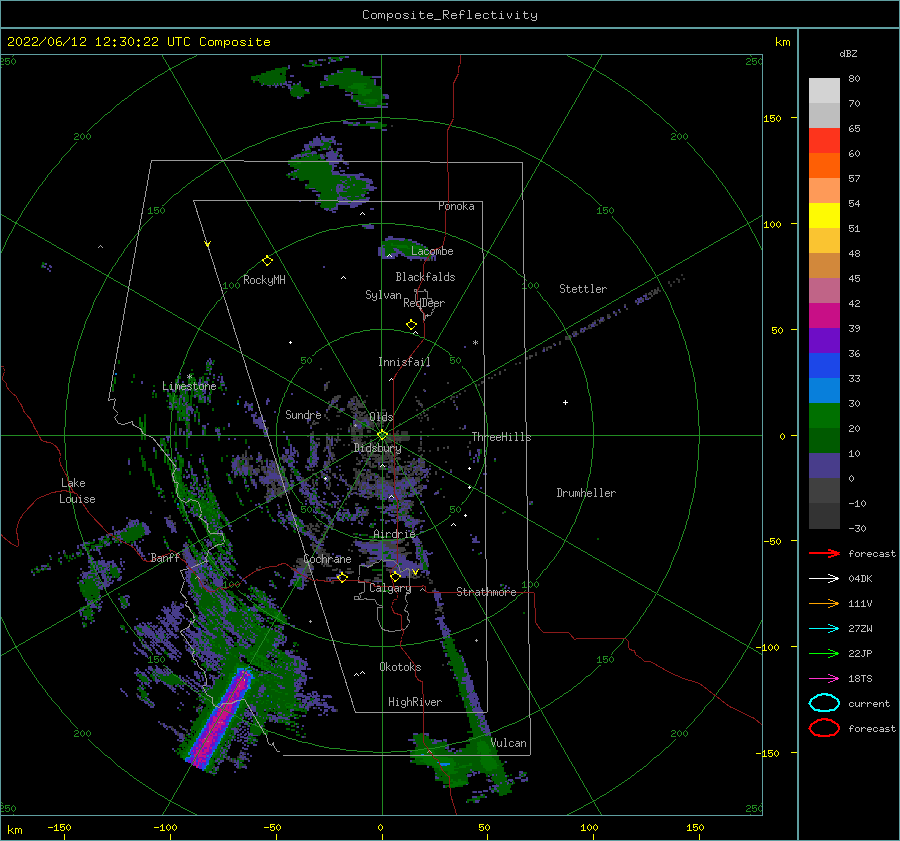Click the yellow diamond marker below RedDeer
Screen dimensions: 900x841
(411, 325)
